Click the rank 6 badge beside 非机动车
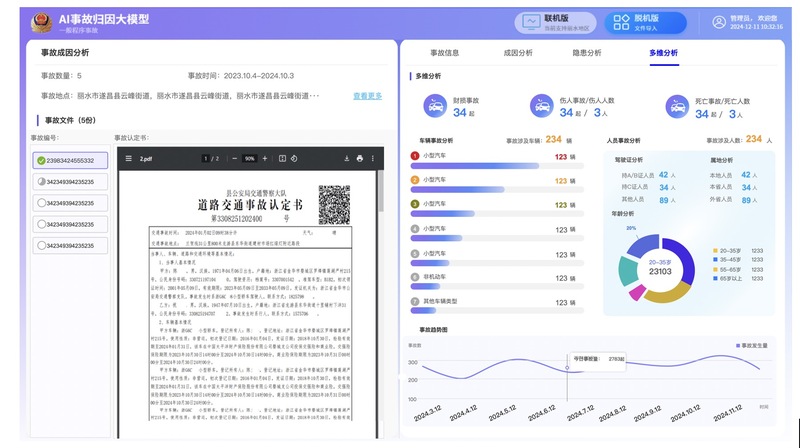Image resolution: width=800 pixels, height=448 pixels. tap(415, 277)
